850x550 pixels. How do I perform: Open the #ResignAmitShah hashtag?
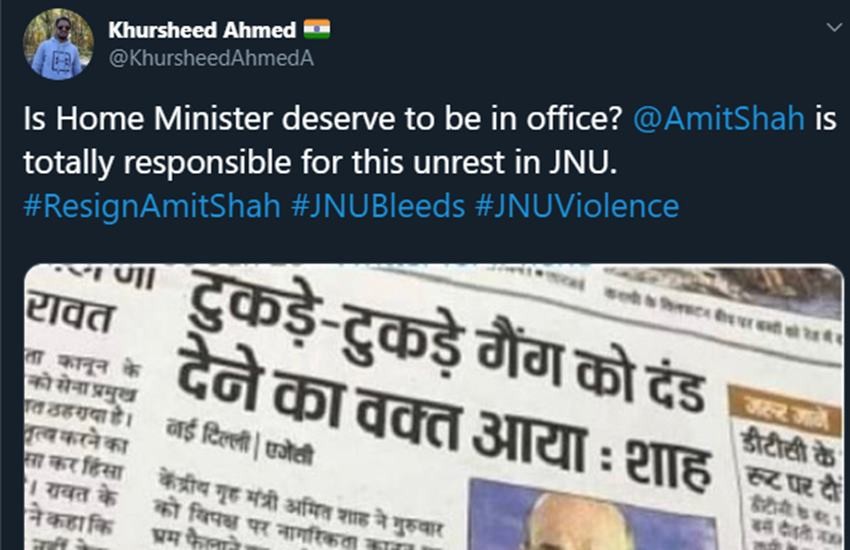coord(149,206)
